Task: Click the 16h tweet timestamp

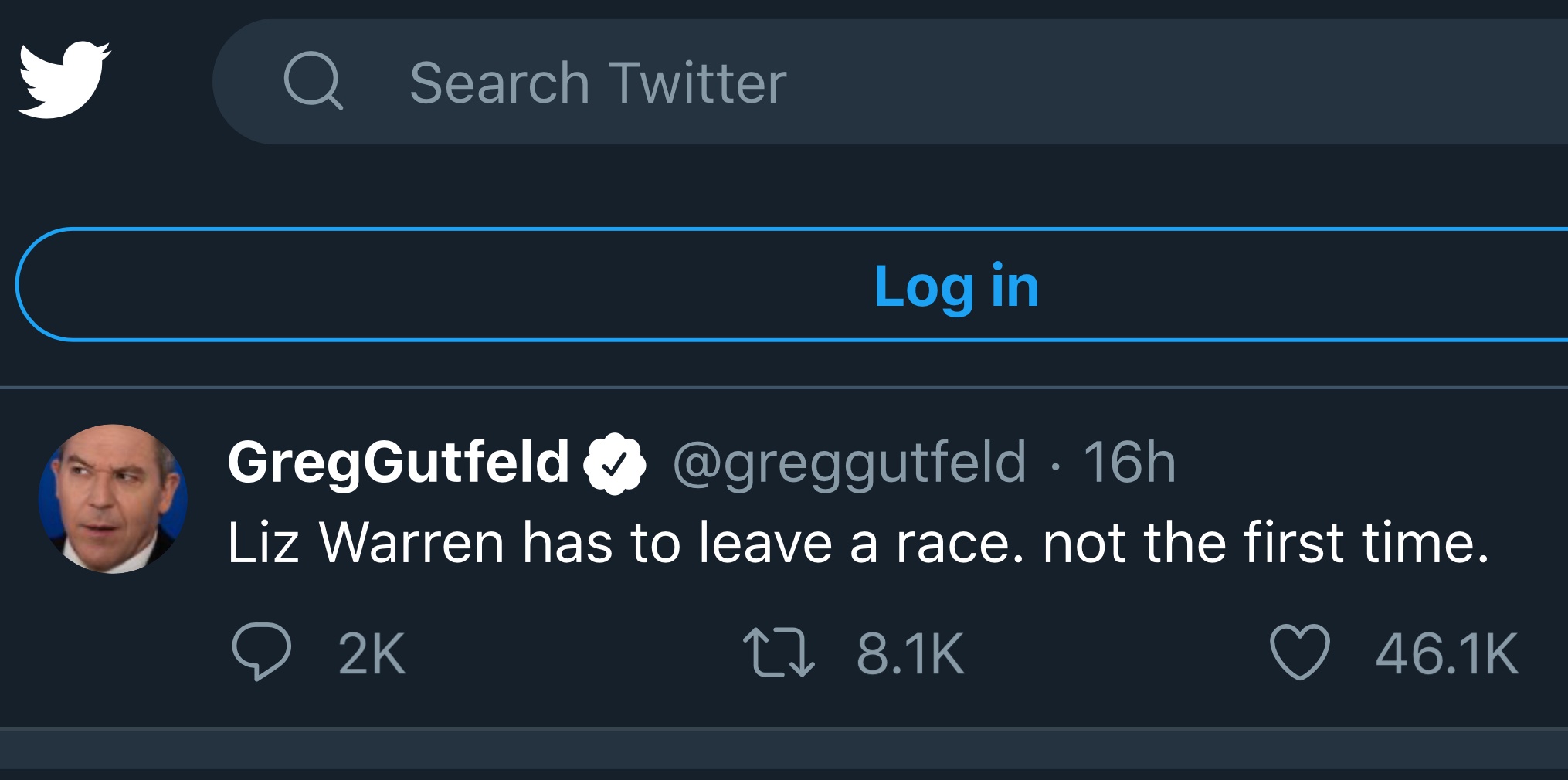Action: [x=1128, y=463]
